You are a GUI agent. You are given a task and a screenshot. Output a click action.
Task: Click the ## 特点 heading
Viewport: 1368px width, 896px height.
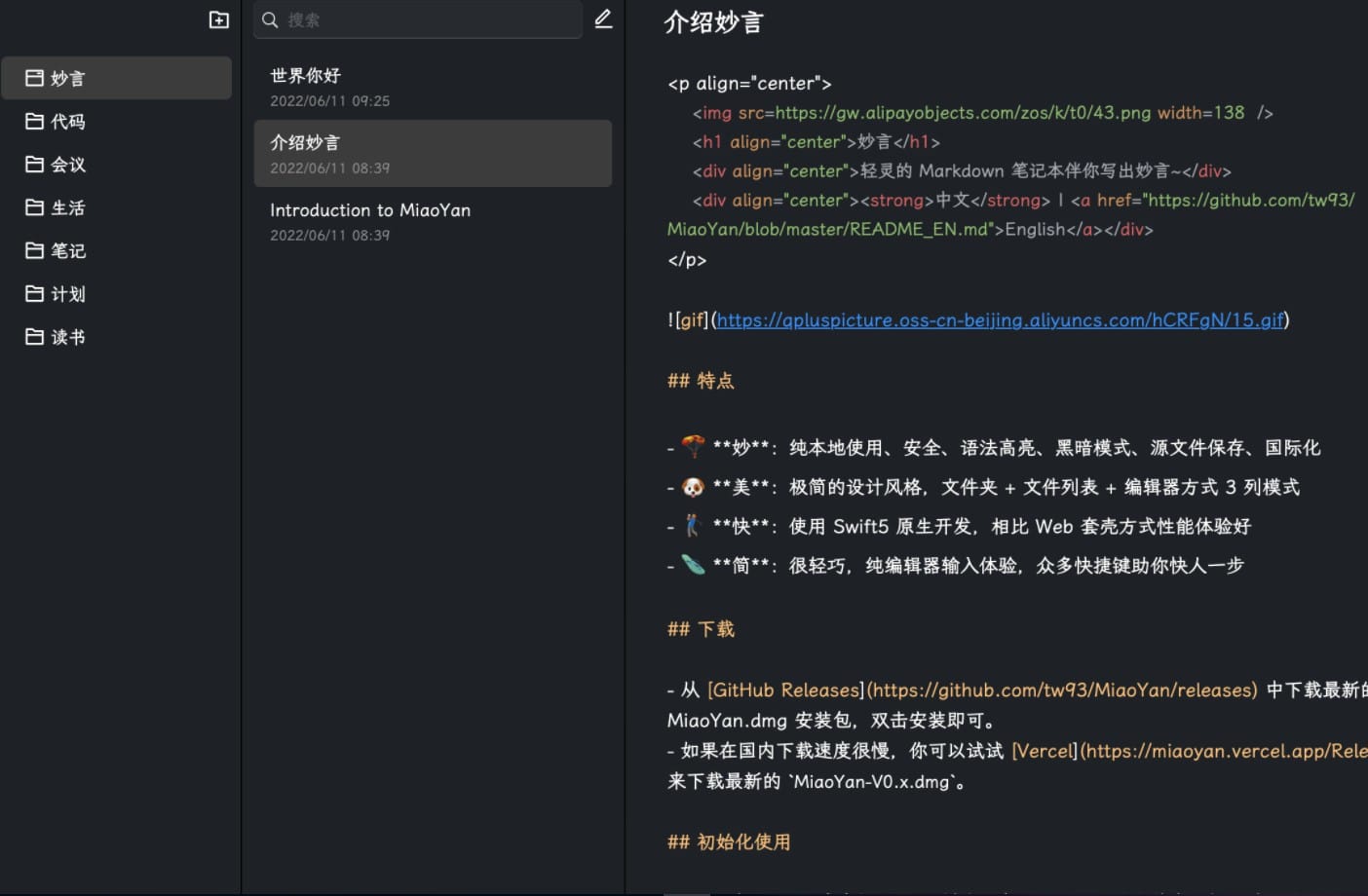click(x=701, y=381)
